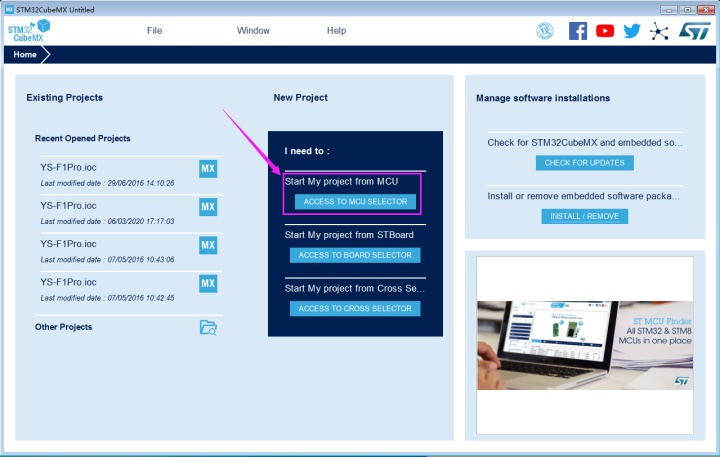720x457 pixels.
Task: Open the 10-year anniversary badge icon
Action: [x=545, y=31]
